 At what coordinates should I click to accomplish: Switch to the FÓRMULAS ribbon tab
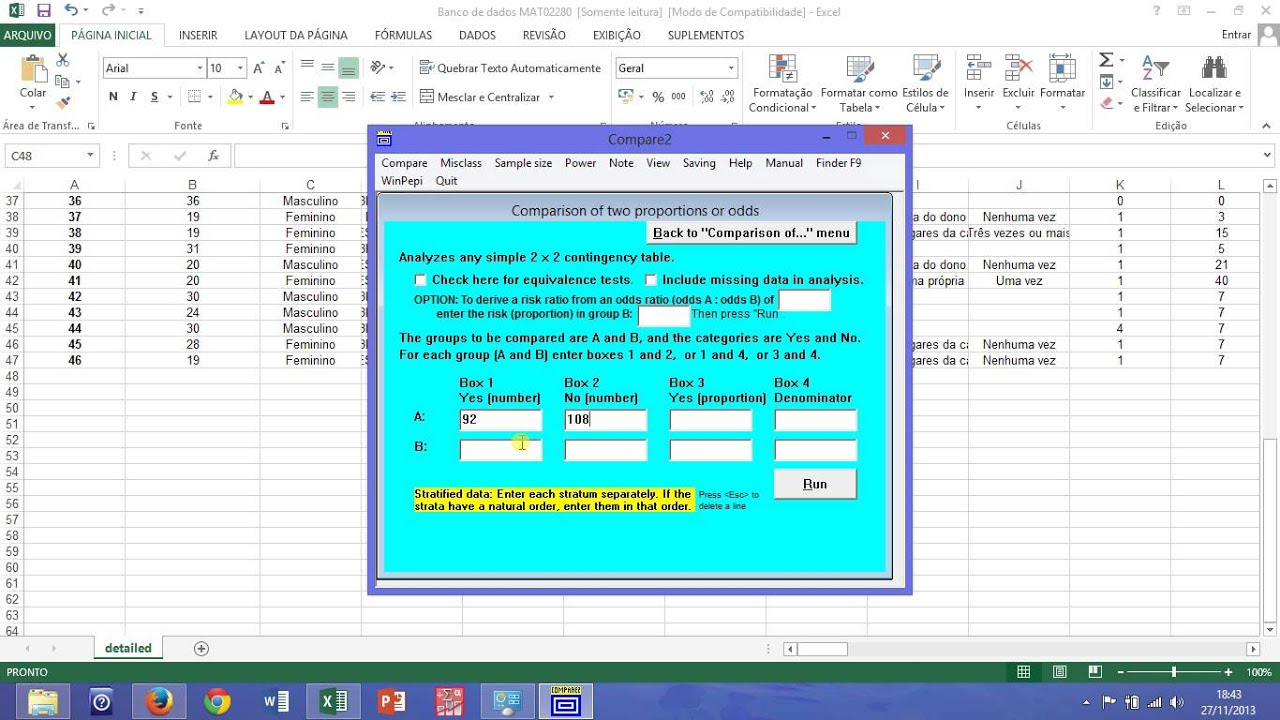[403, 35]
